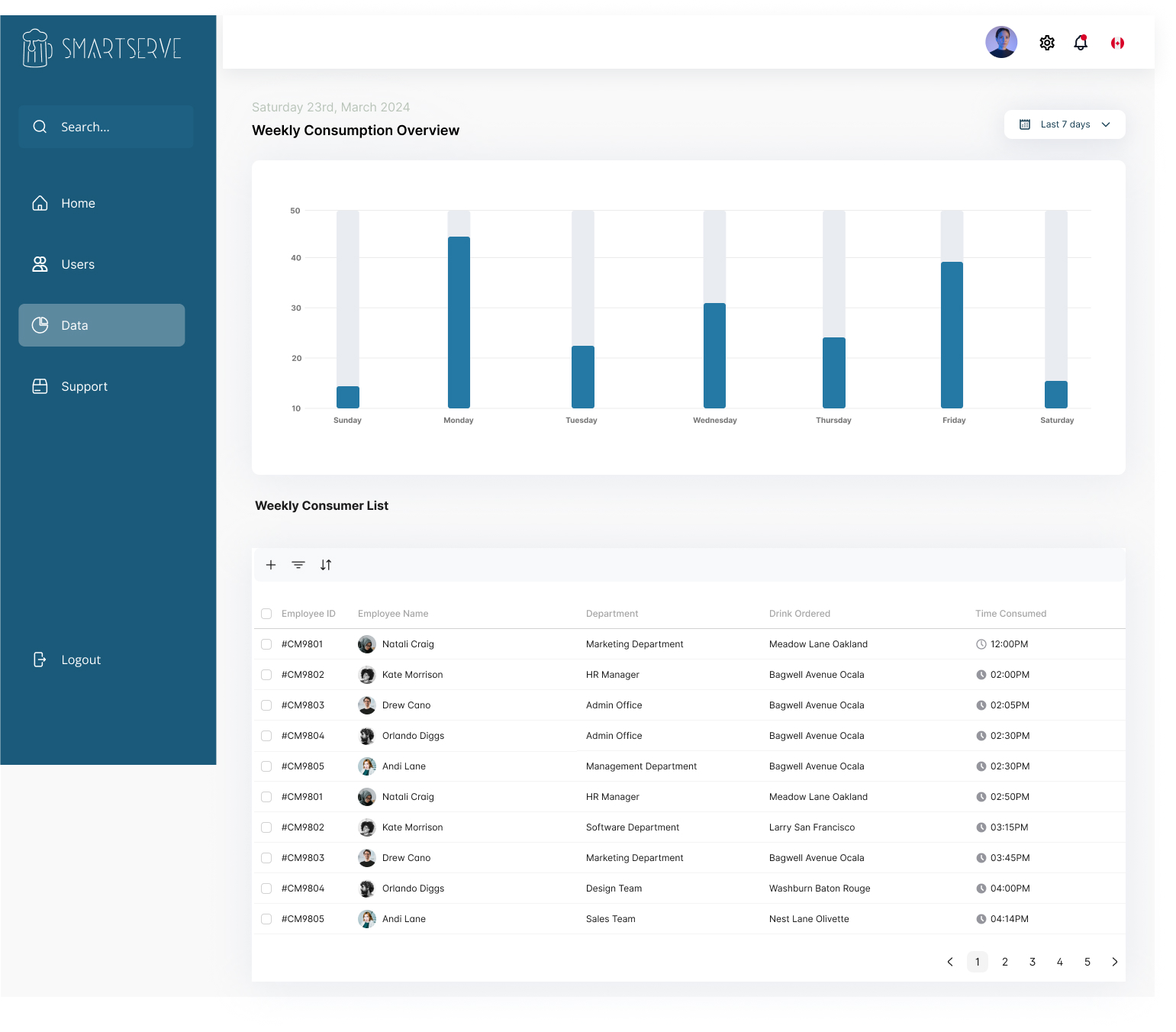Jump to page 3 of the consumer list
Screen dimensions: 1176x1032
tap(1032, 962)
